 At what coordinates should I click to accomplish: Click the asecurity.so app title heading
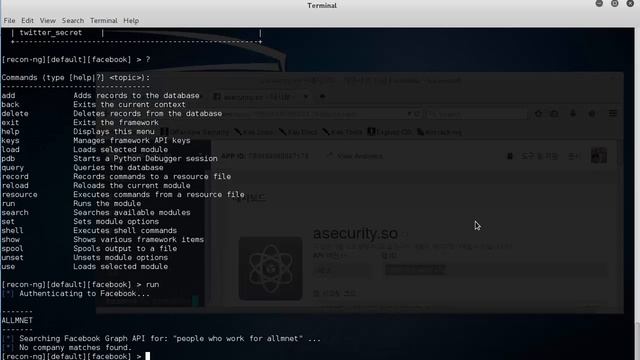tap(355, 233)
